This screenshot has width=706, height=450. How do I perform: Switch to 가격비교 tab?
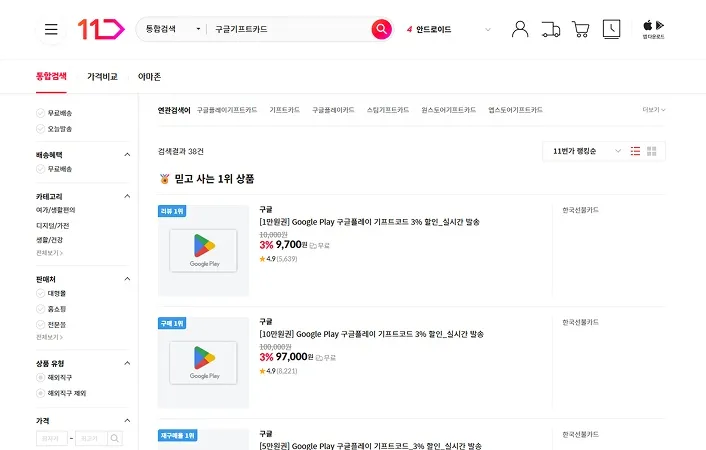102,77
